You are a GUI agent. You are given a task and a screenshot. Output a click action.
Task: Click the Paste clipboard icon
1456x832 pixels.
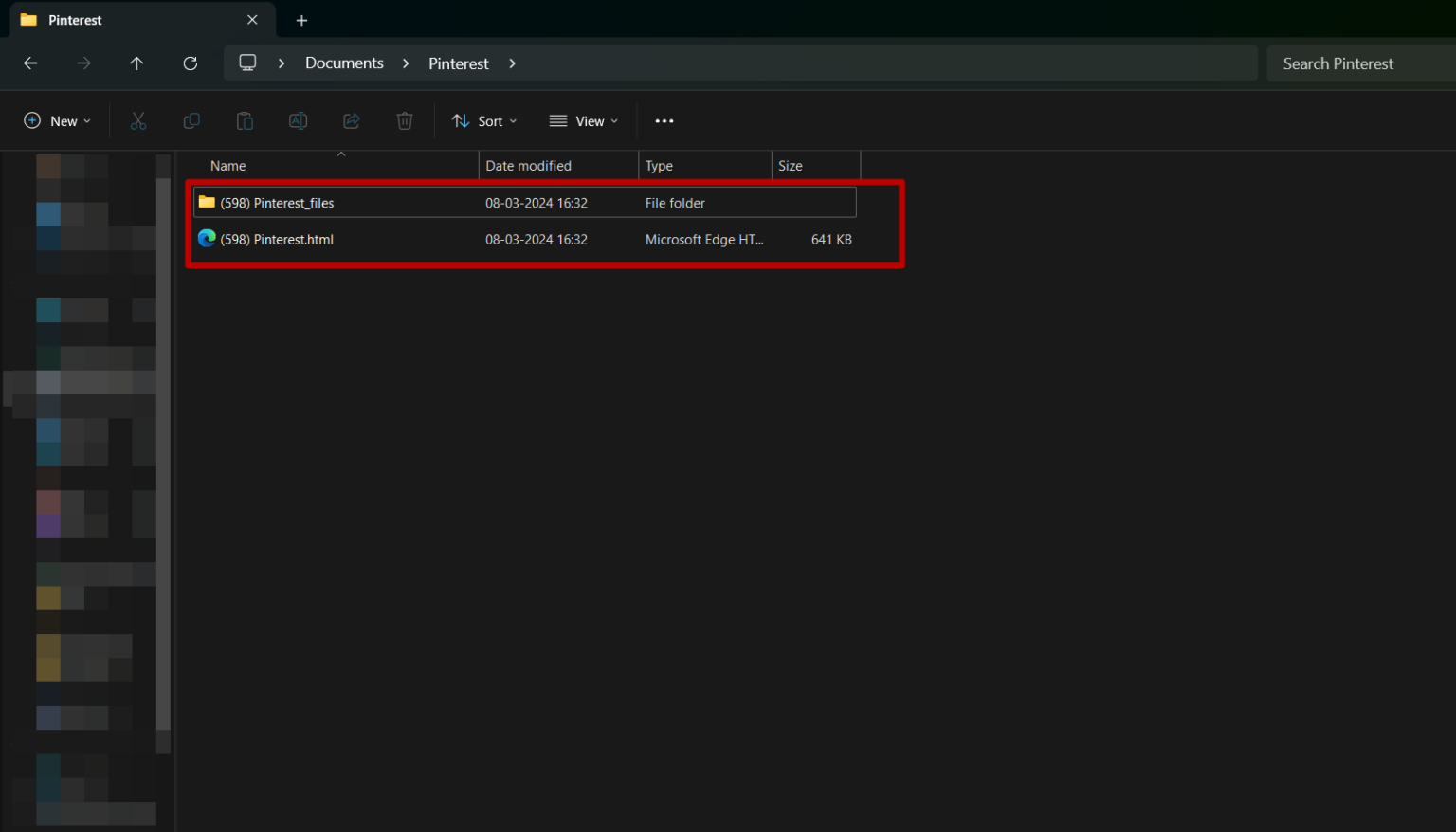(245, 121)
